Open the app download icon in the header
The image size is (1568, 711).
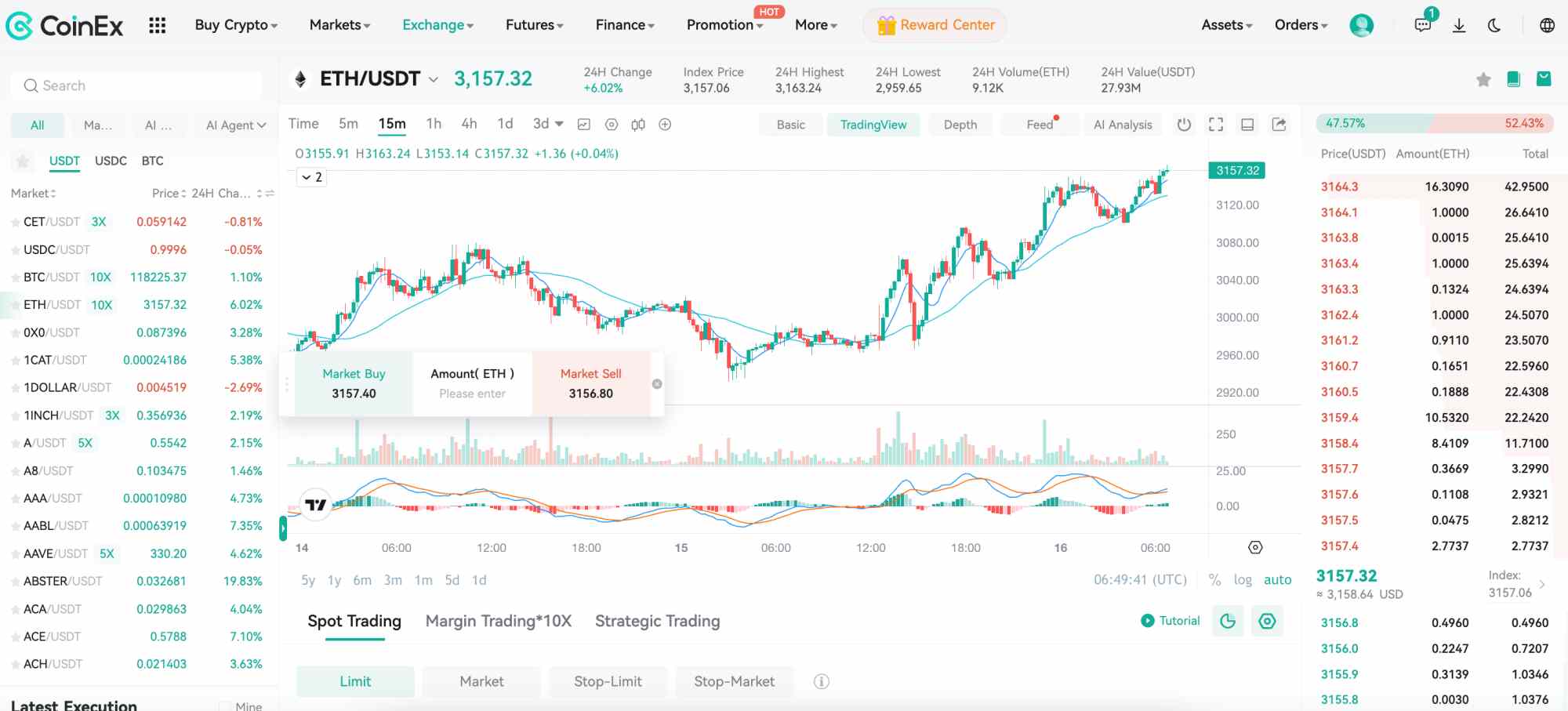click(x=1459, y=24)
